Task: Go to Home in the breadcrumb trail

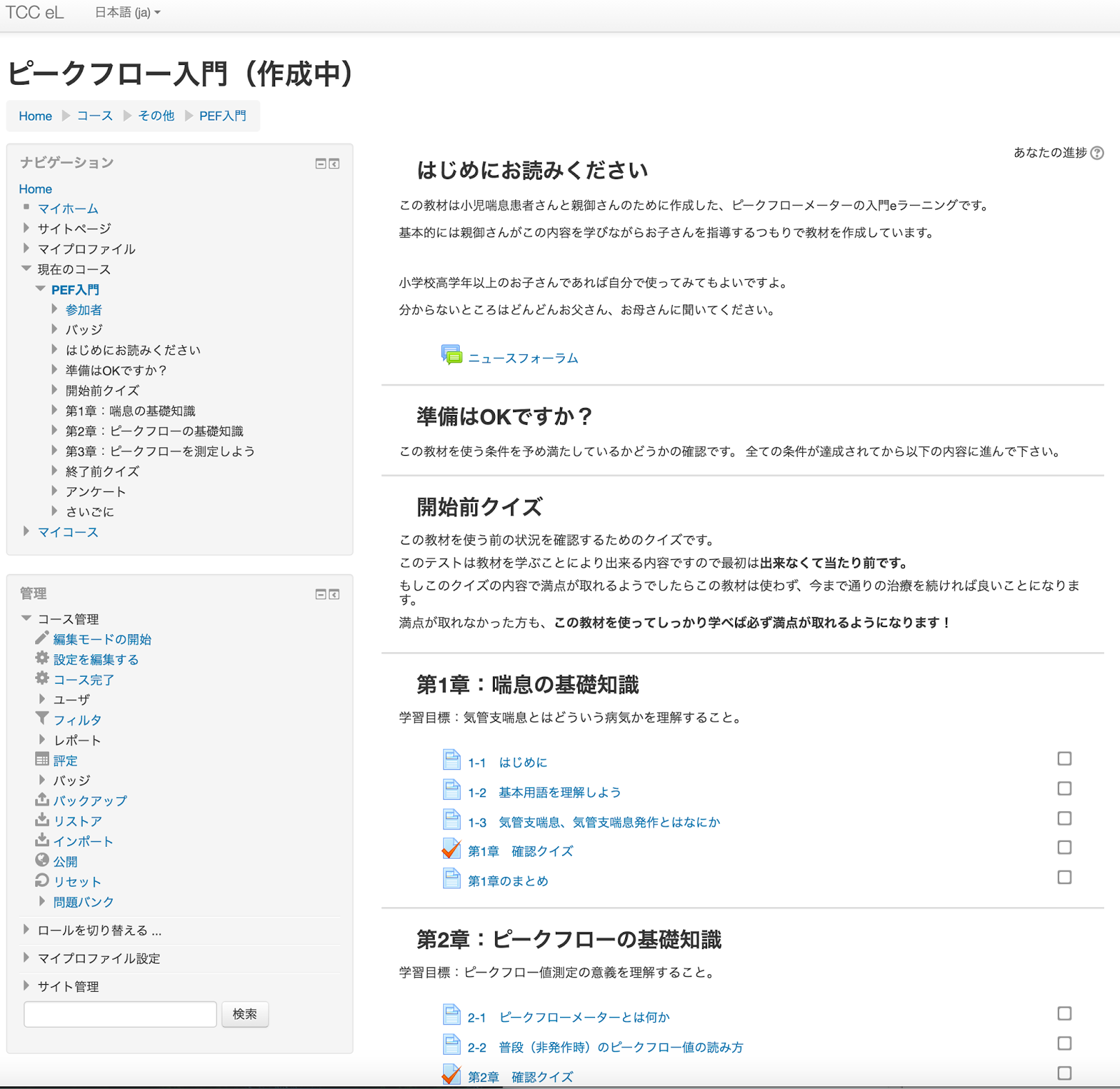Action: [x=36, y=116]
